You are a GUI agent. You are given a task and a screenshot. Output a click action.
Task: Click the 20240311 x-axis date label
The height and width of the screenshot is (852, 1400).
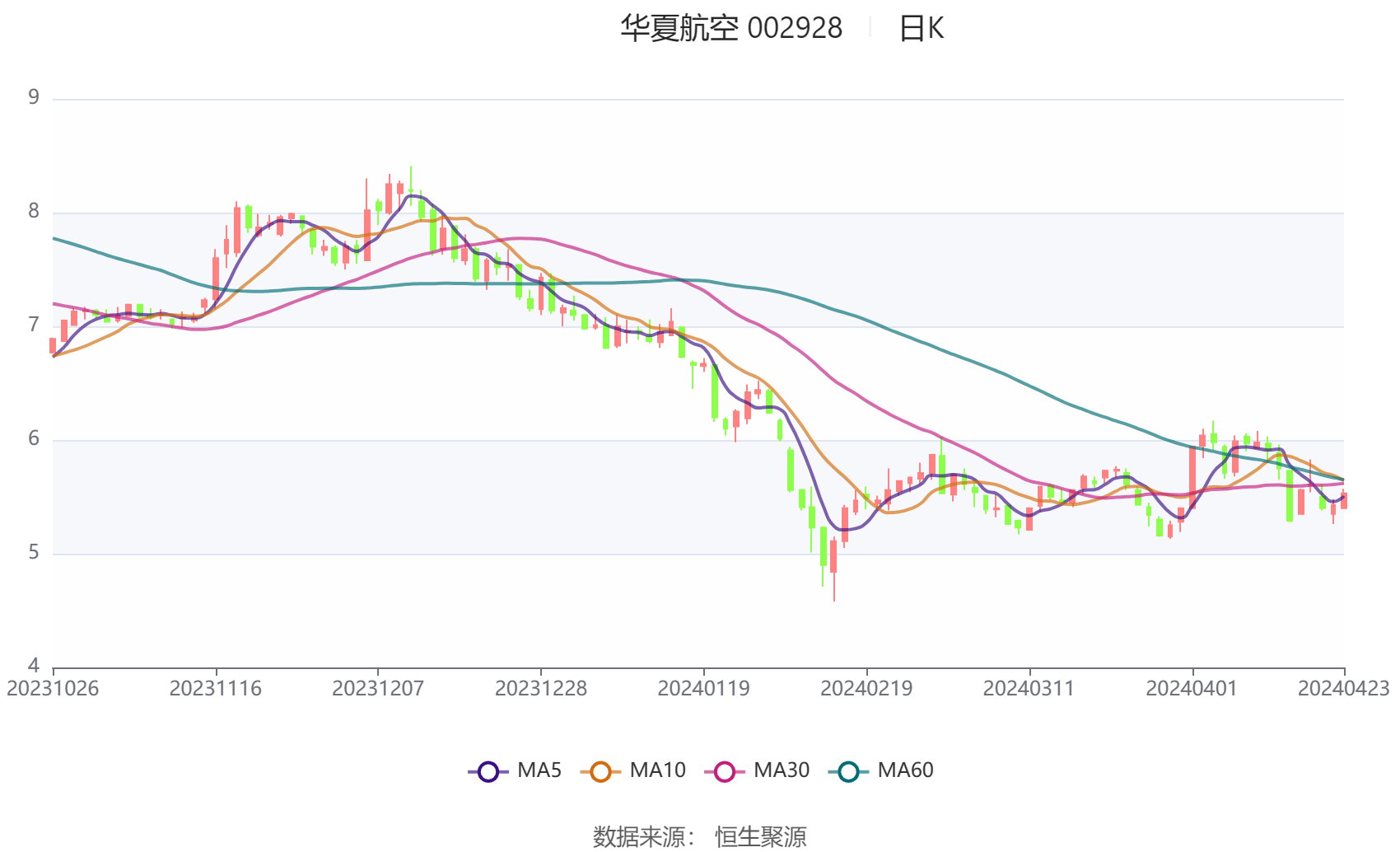(x=1029, y=688)
